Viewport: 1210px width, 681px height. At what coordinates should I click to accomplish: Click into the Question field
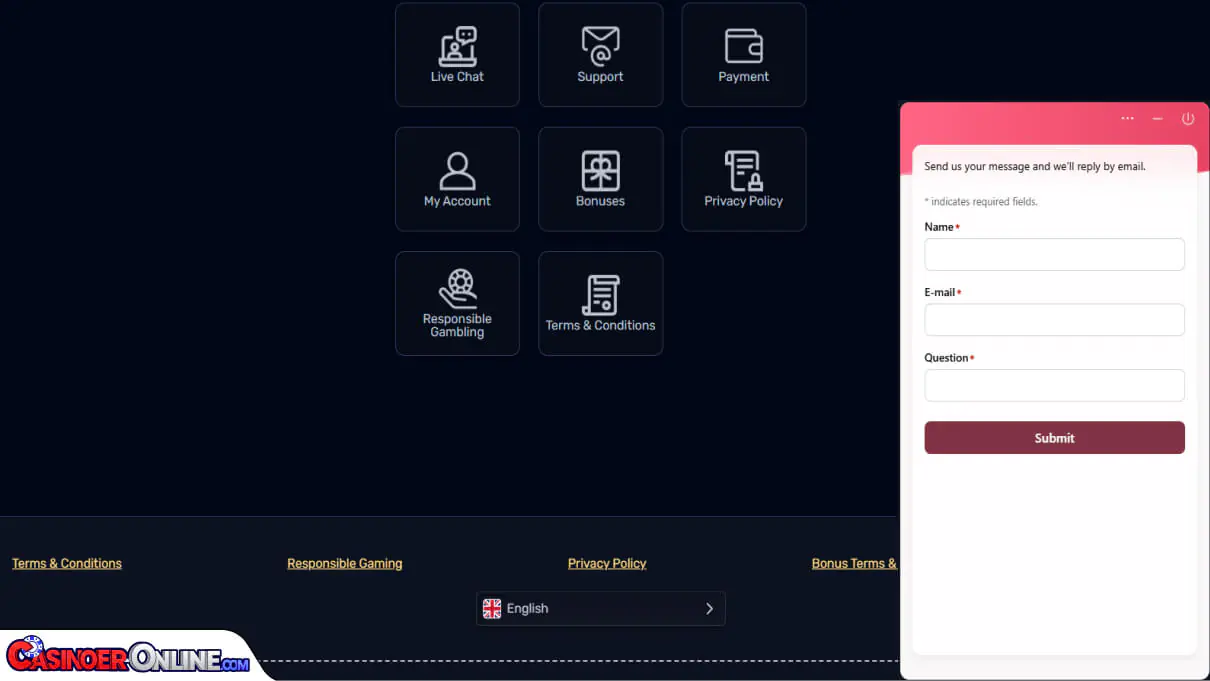coord(1054,385)
